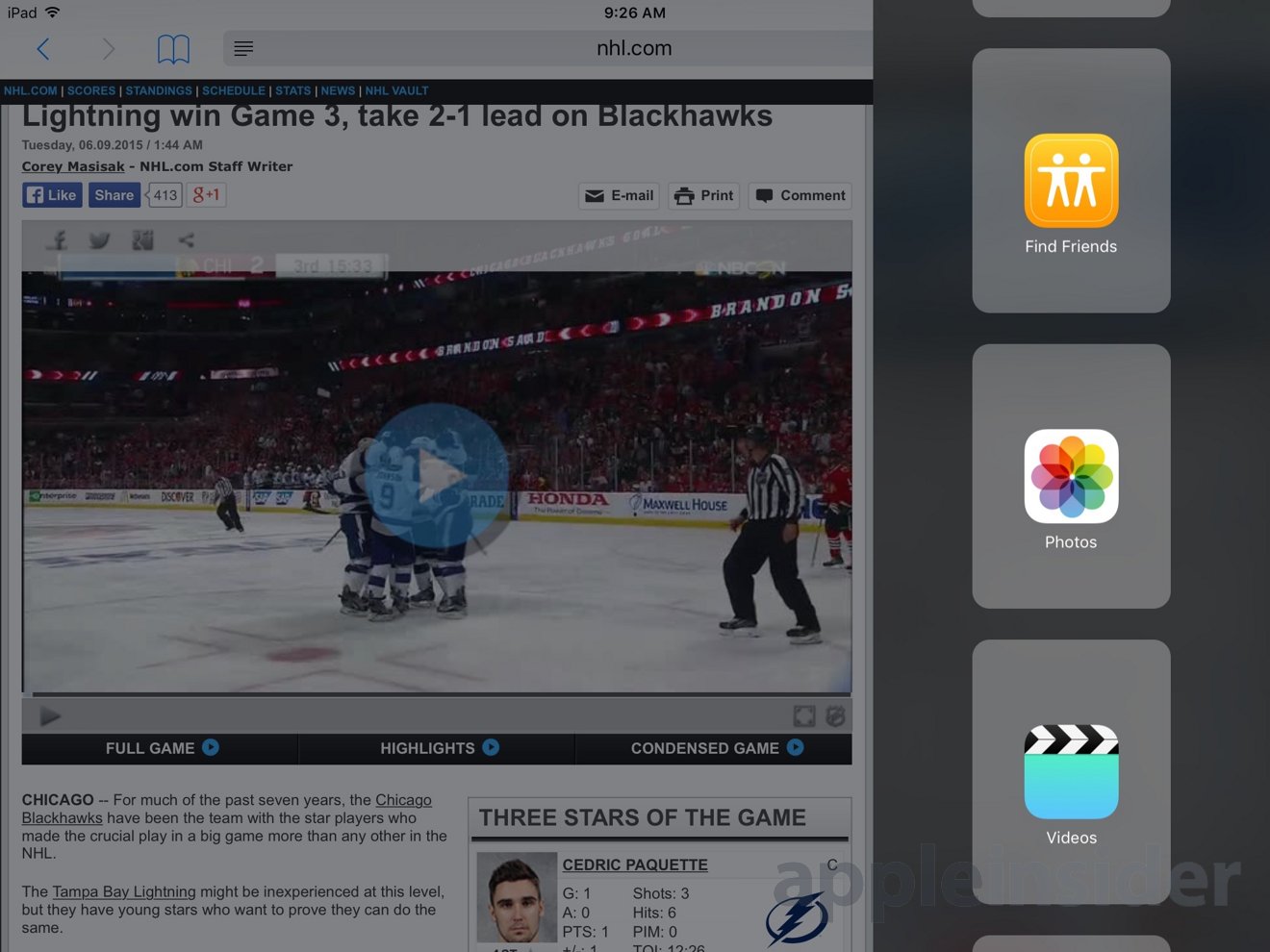The width and height of the screenshot is (1270, 952).
Task: Tap the Safari back arrow
Action: pyautogui.click(x=43, y=49)
